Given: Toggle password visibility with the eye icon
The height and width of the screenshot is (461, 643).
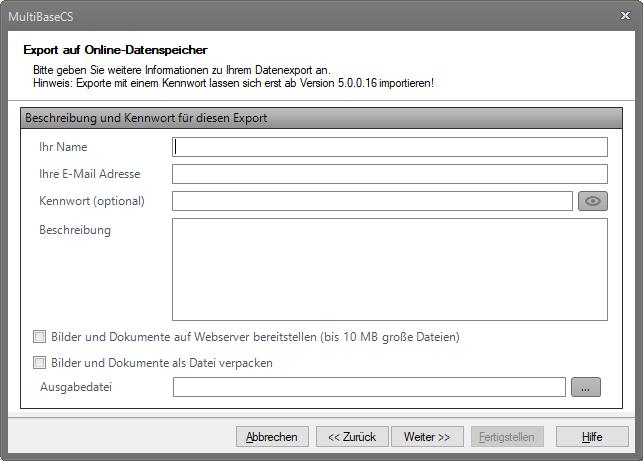Looking at the screenshot, I should [x=593, y=201].
